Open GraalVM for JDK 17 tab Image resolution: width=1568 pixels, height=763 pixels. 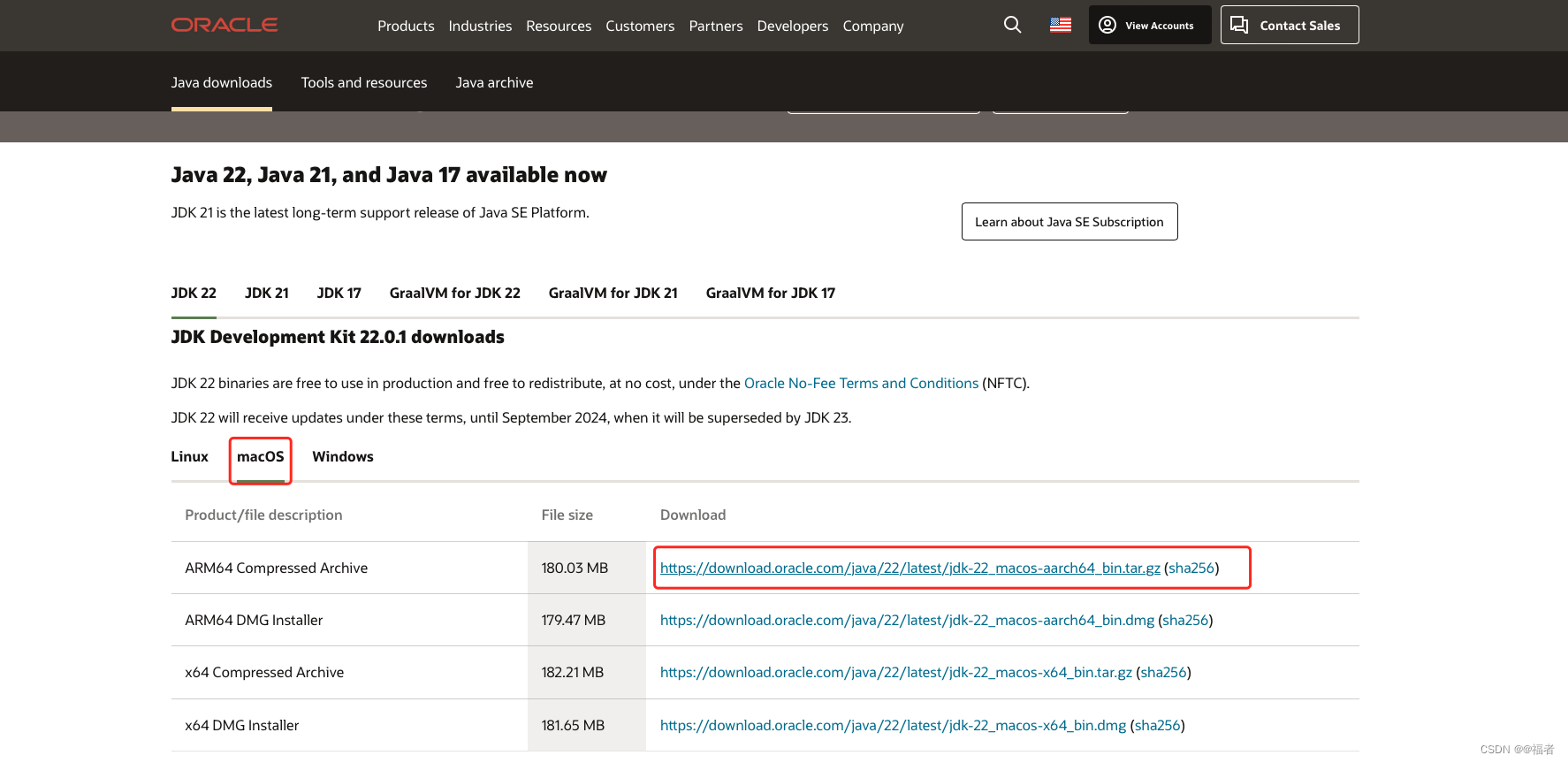coord(771,293)
